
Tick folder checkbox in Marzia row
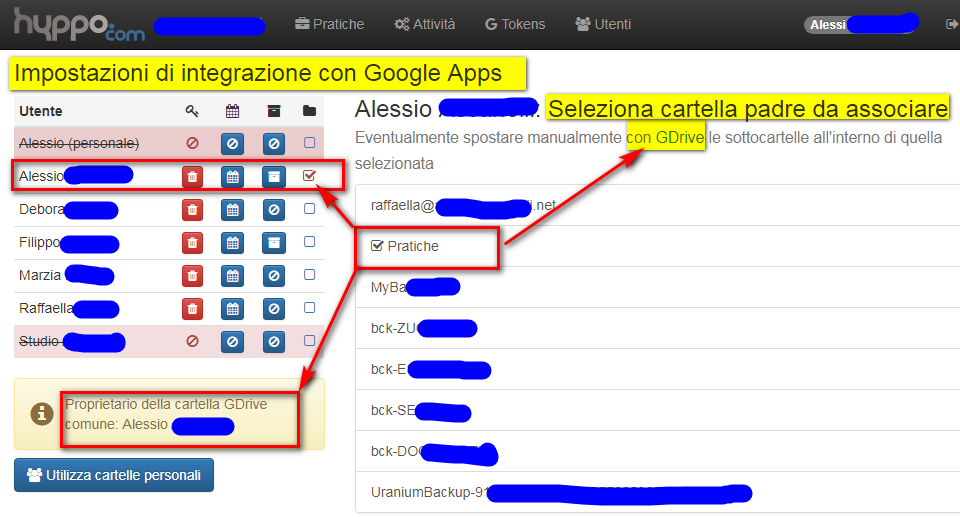point(309,275)
